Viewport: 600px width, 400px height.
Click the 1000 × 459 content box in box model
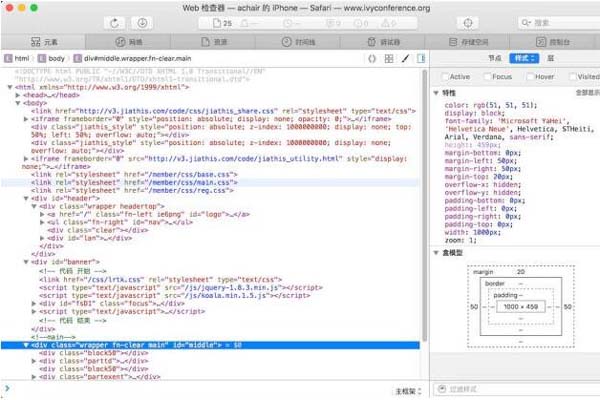point(520,307)
